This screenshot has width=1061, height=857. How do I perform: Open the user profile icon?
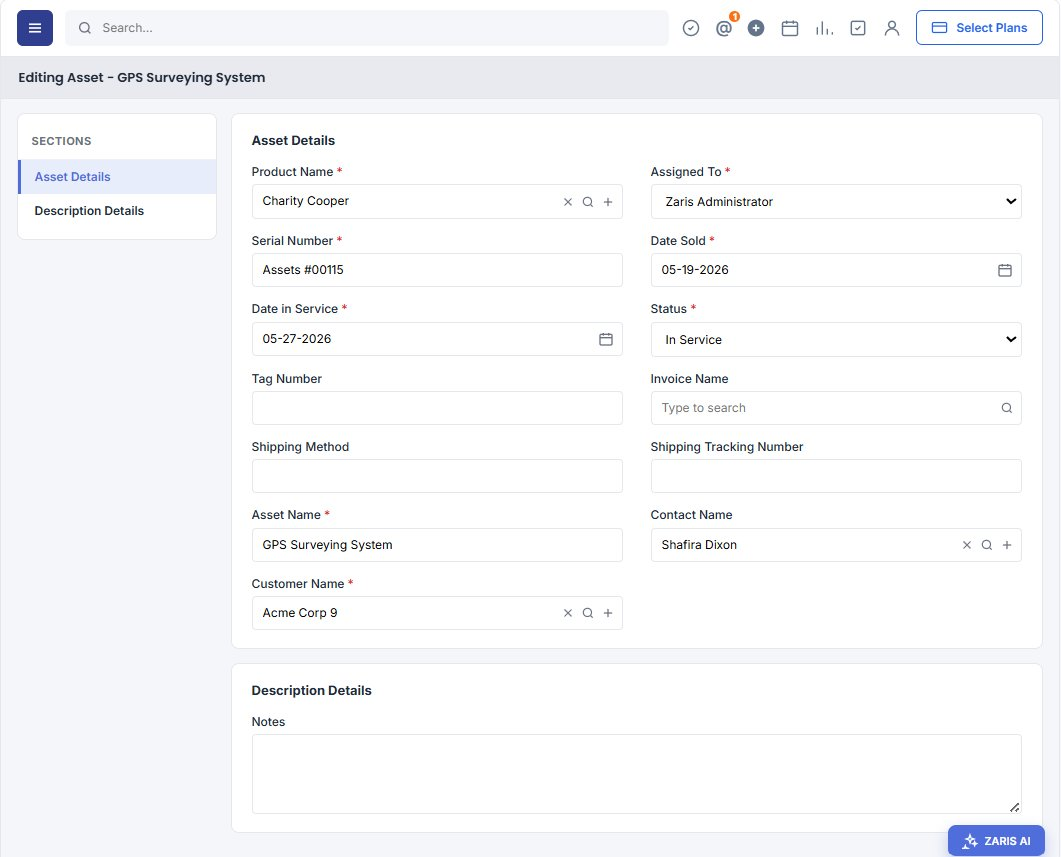[x=892, y=28]
